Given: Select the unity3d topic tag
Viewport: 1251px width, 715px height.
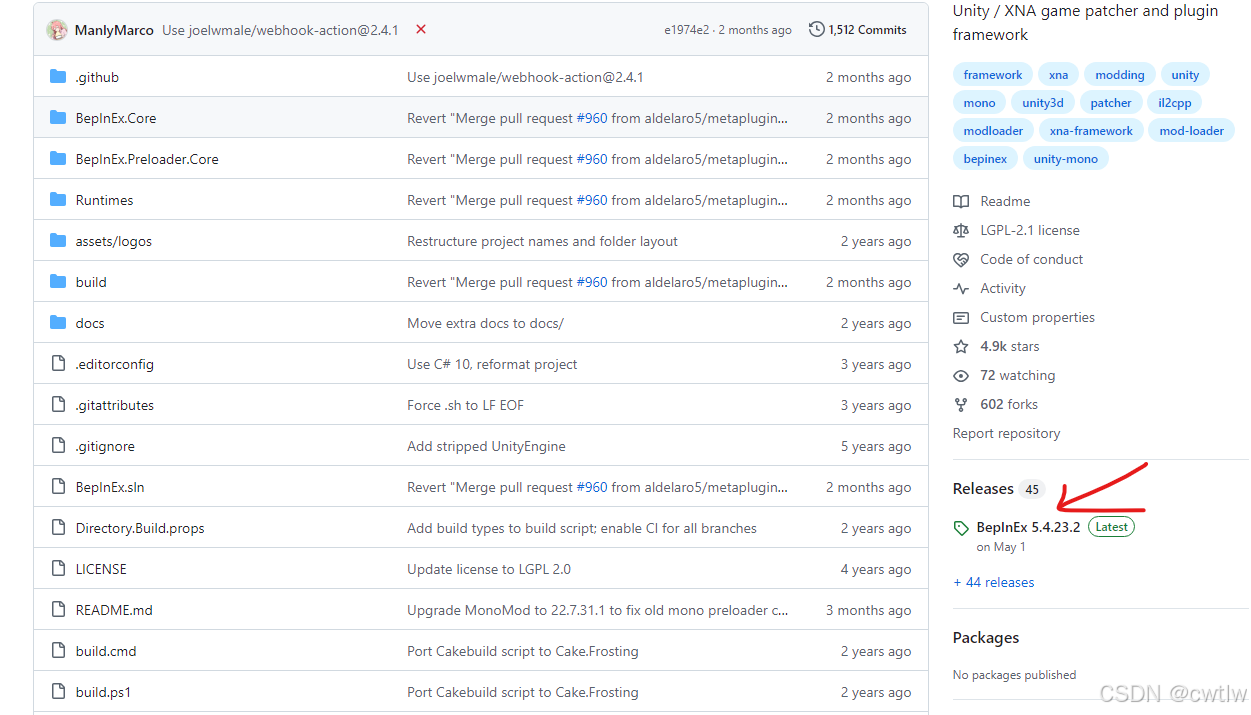Looking at the screenshot, I should 1043,103.
